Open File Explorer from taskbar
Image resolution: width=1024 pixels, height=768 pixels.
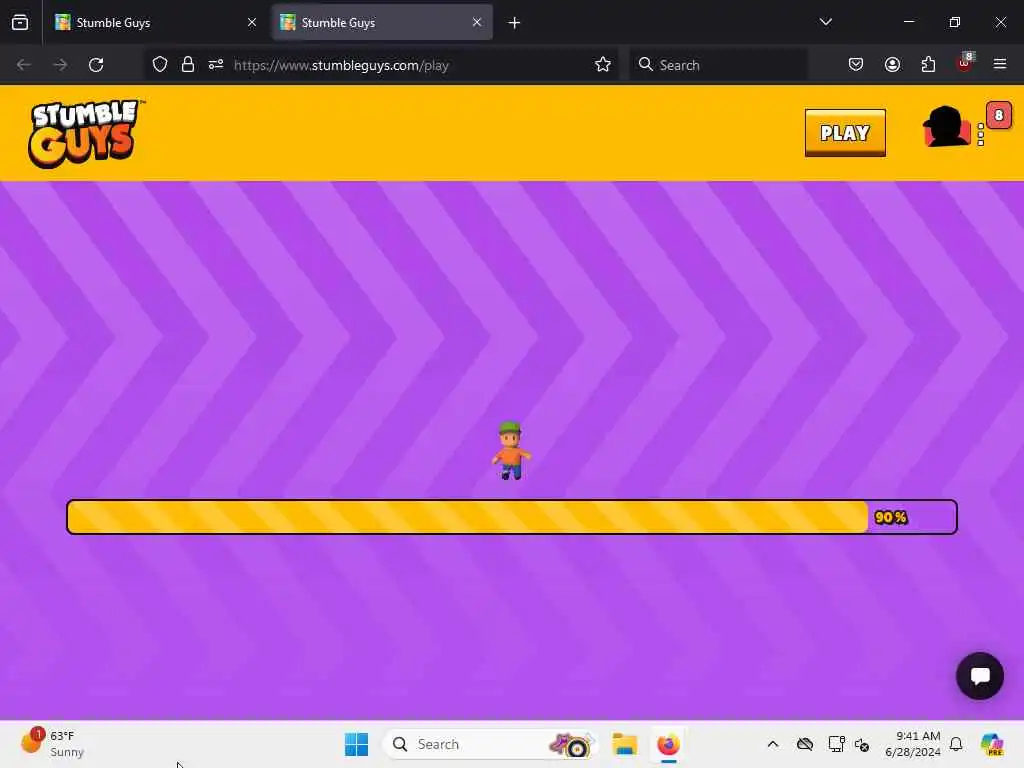point(624,744)
